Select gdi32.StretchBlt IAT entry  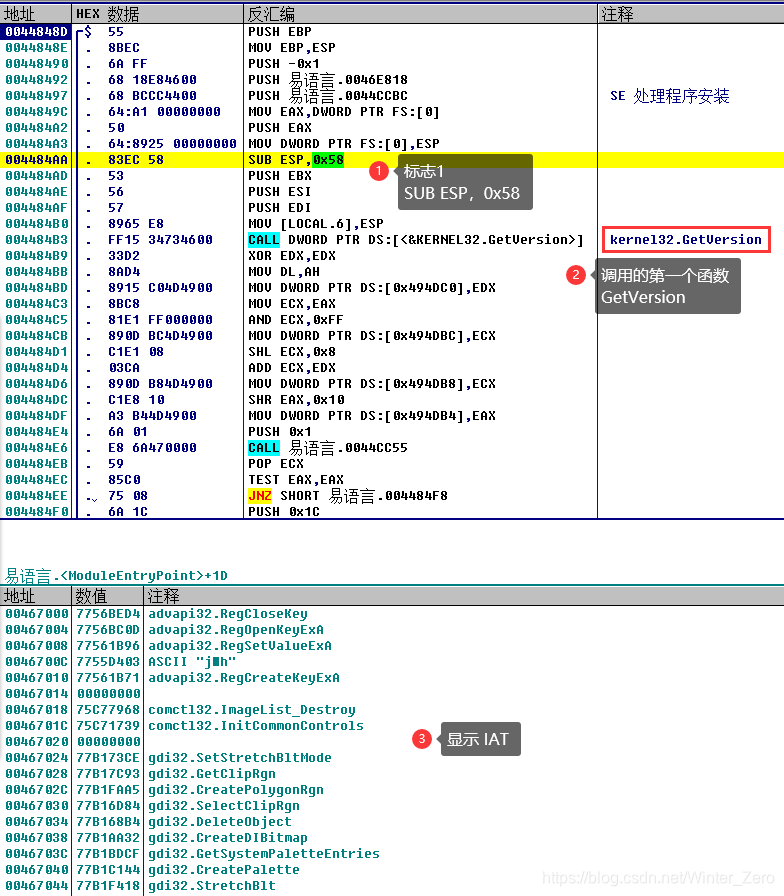click(x=212, y=886)
